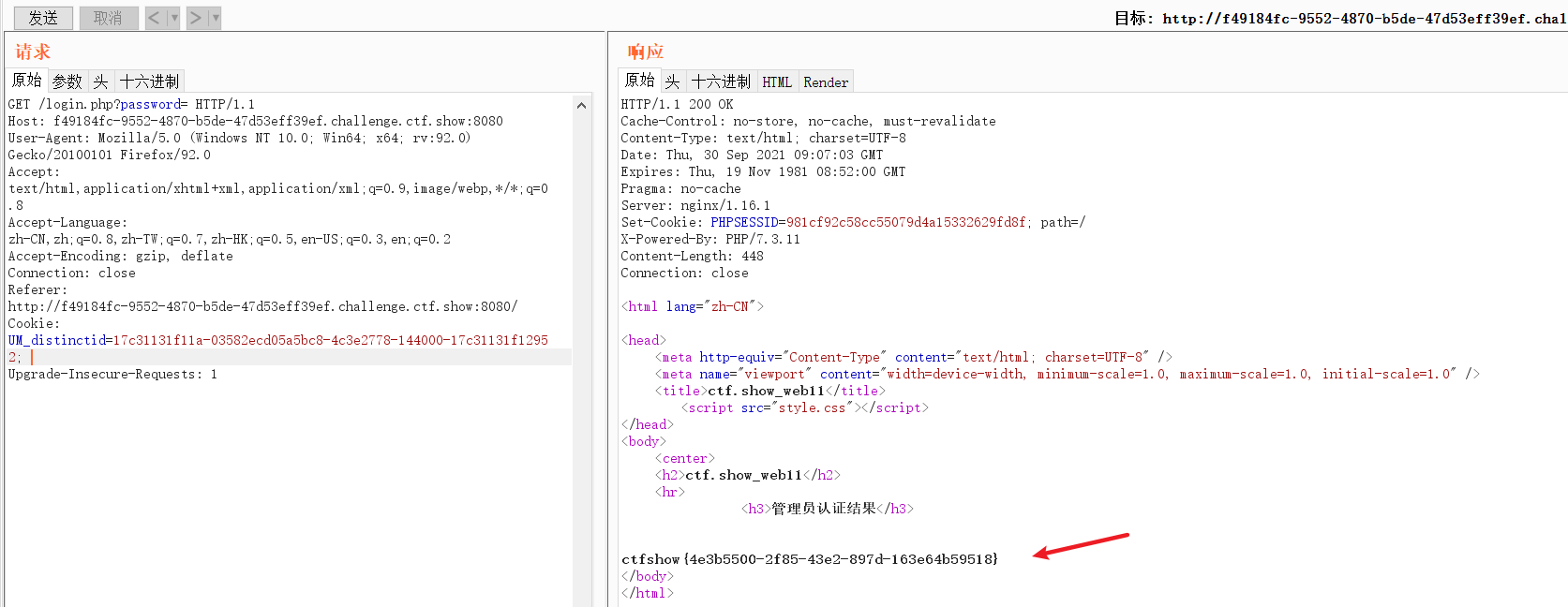Screen dimensions: 1568x607
Task: Click the Content-Type: text/html response header
Action: click(x=763, y=138)
